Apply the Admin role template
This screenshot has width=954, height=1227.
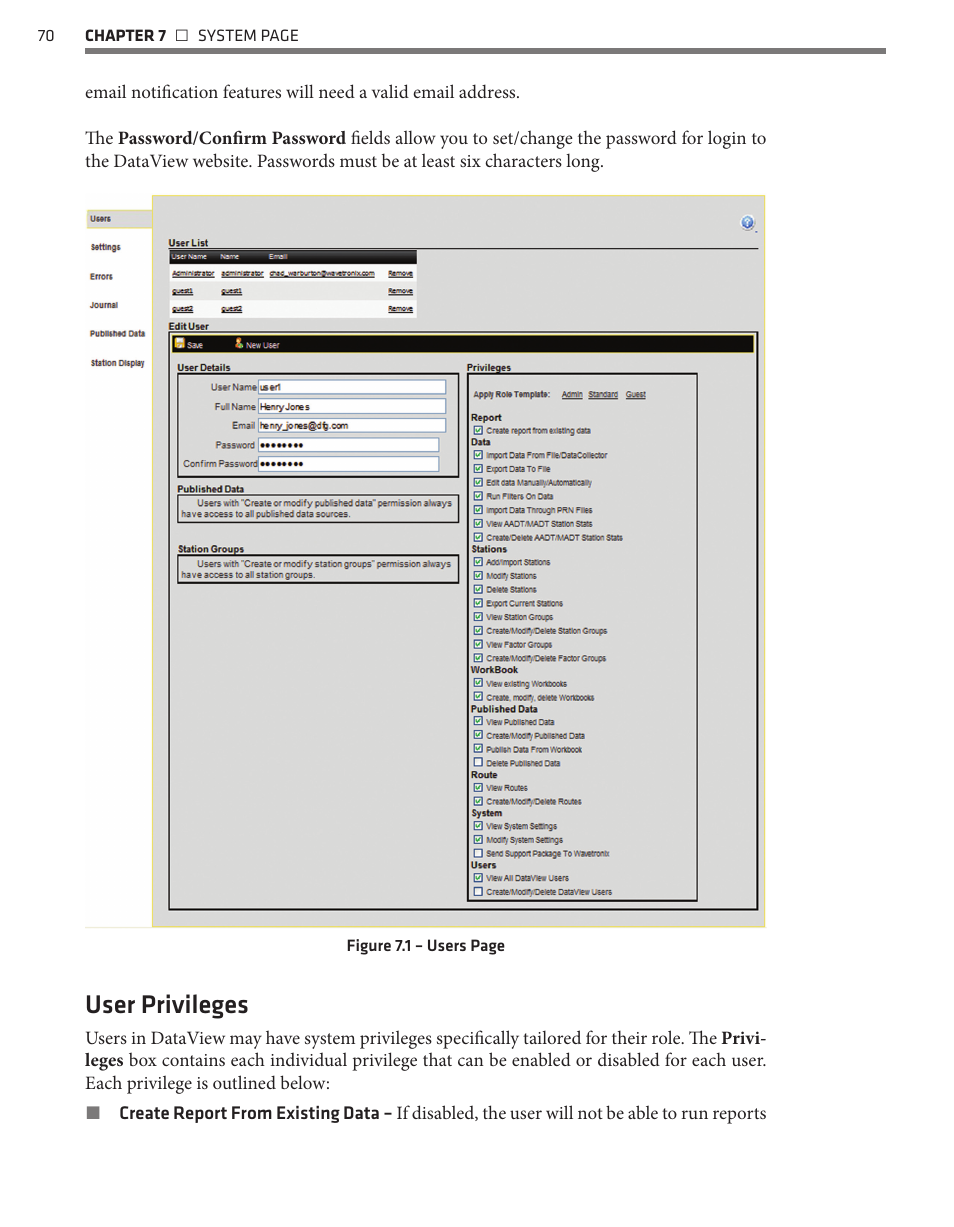[x=572, y=396]
